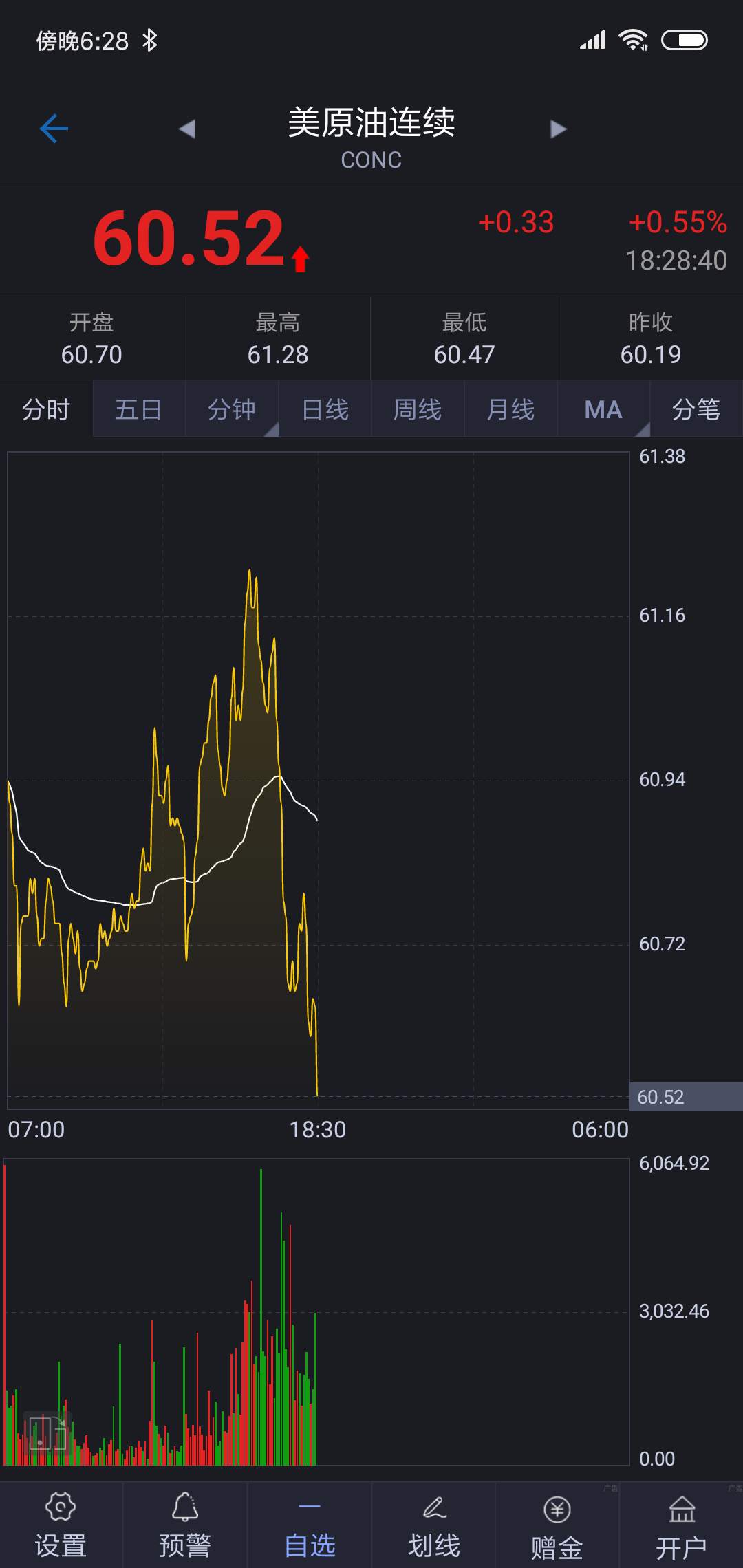
Task: Tap time label 18:30
Action: pos(318,1130)
